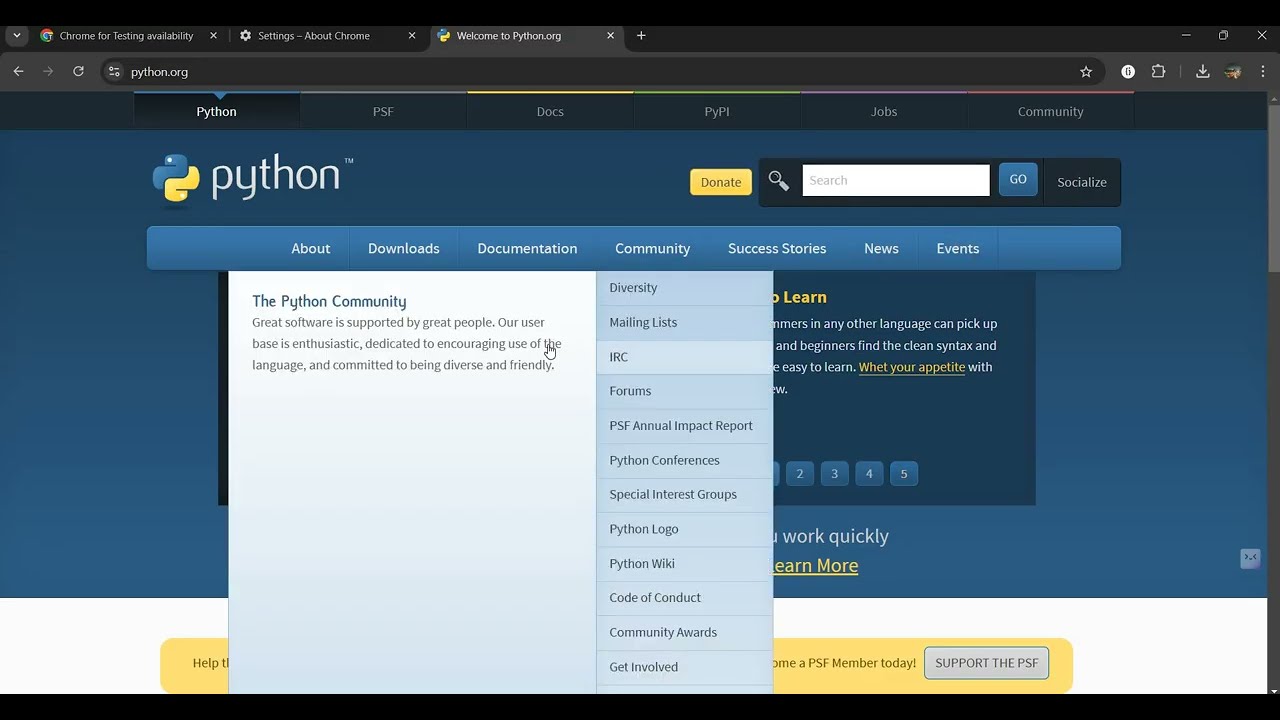Click the SUPPORT THE PSF button
Screen dimensions: 1280x720
[986, 663]
